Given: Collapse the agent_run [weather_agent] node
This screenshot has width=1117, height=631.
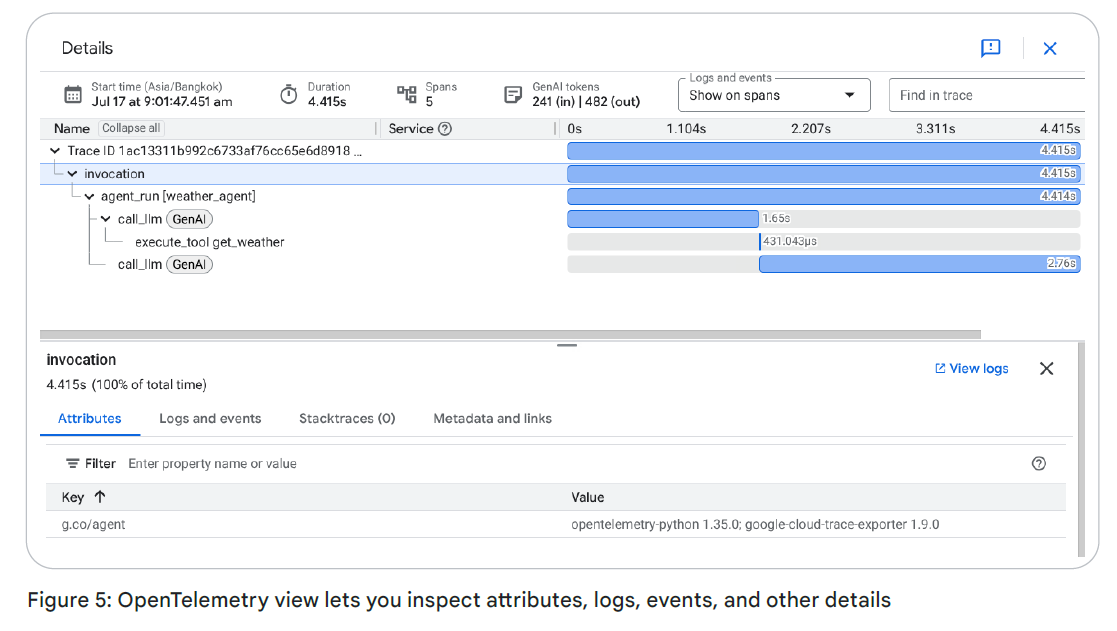Looking at the screenshot, I should pos(89,197).
